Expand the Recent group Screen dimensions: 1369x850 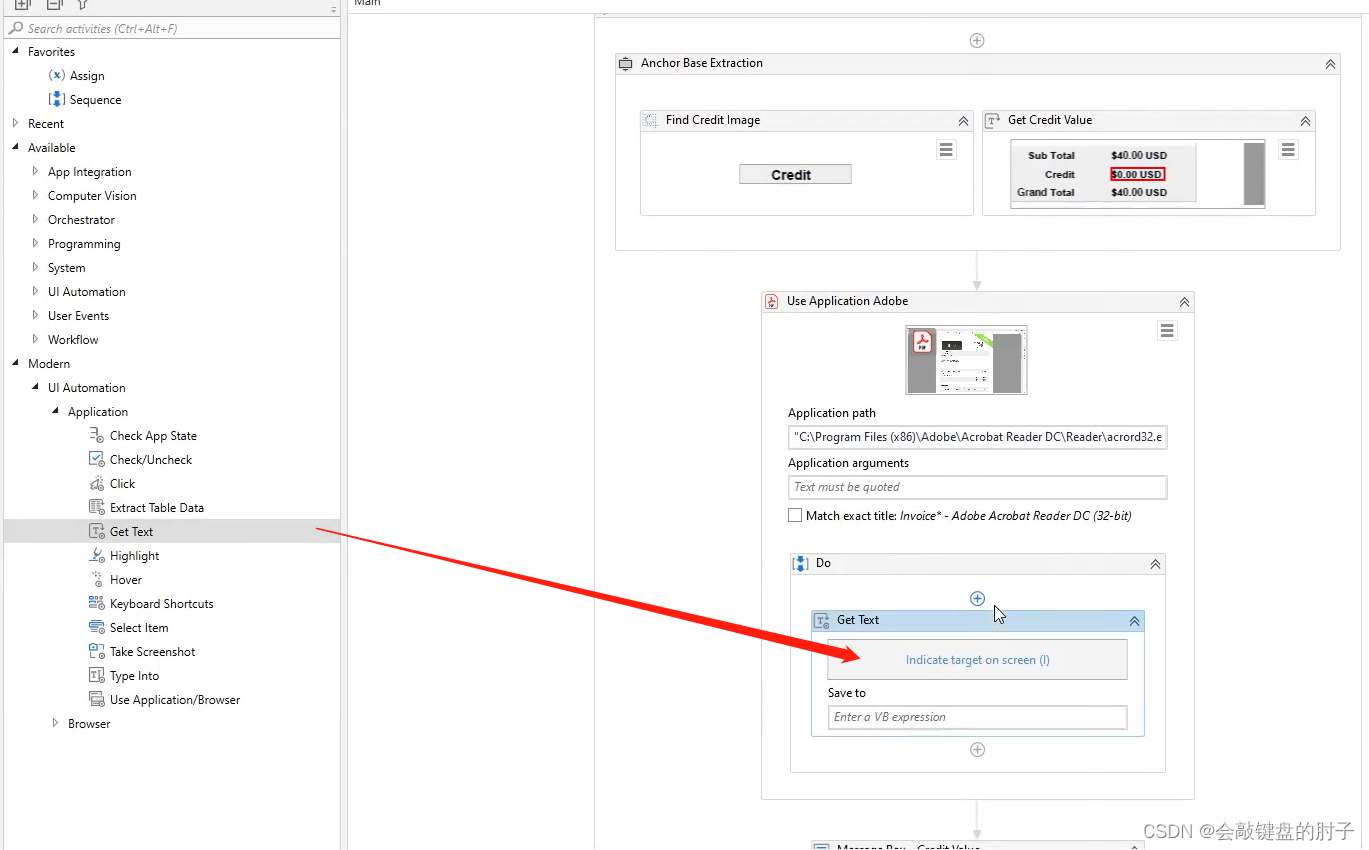[15, 124]
